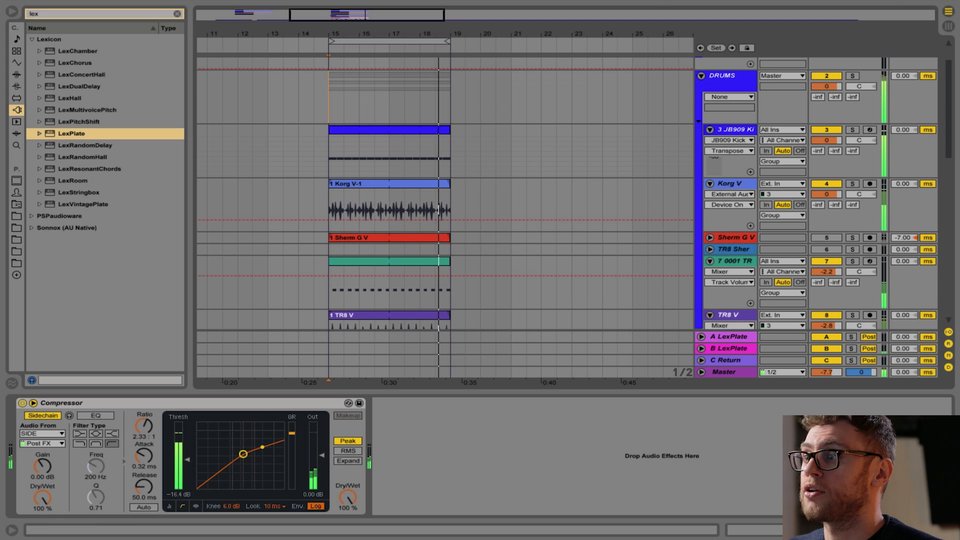This screenshot has height=540, width=960.
Task: Toggle the browser visibility triangle
Action: point(12,12)
